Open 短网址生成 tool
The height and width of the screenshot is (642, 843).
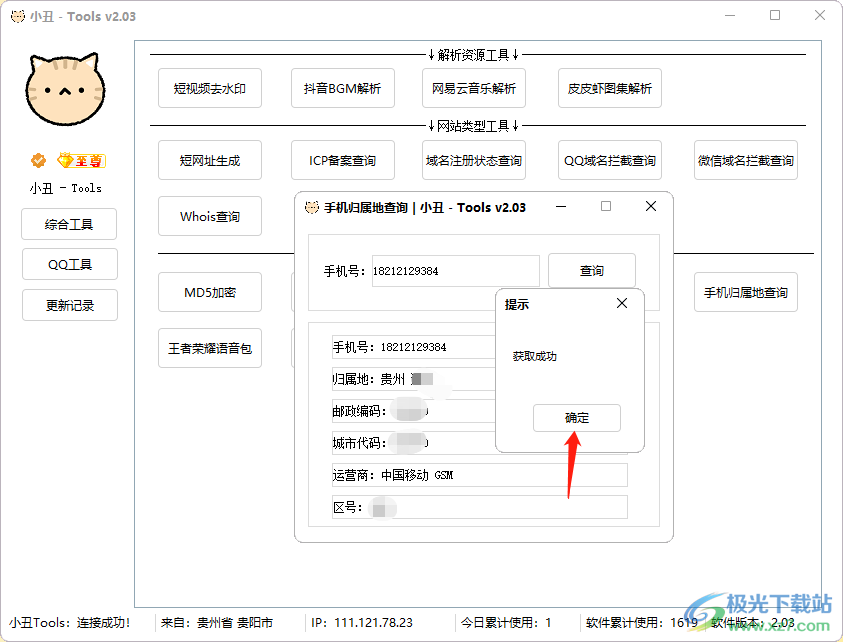tap(210, 160)
